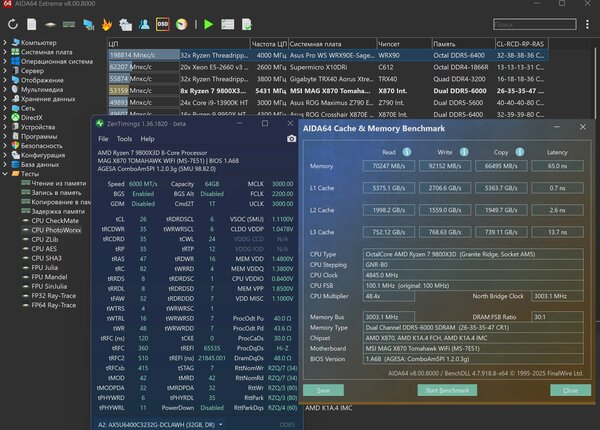Click the results list vertical scrollbar
600x430 pixels.
[595, 82]
